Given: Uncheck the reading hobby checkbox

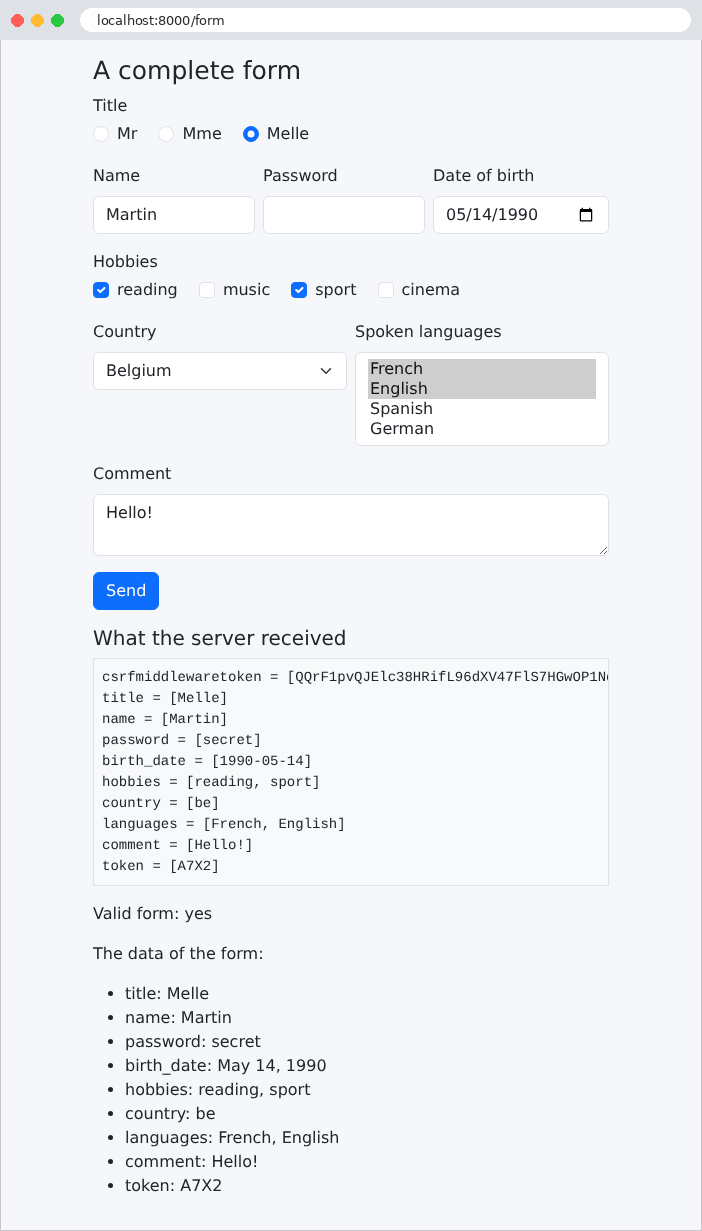Looking at the screenshot, I should click(101, 290).
